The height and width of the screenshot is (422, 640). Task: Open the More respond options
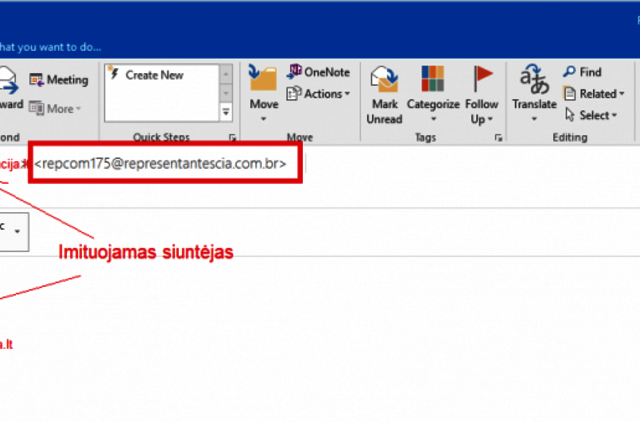tap(55, 109)
